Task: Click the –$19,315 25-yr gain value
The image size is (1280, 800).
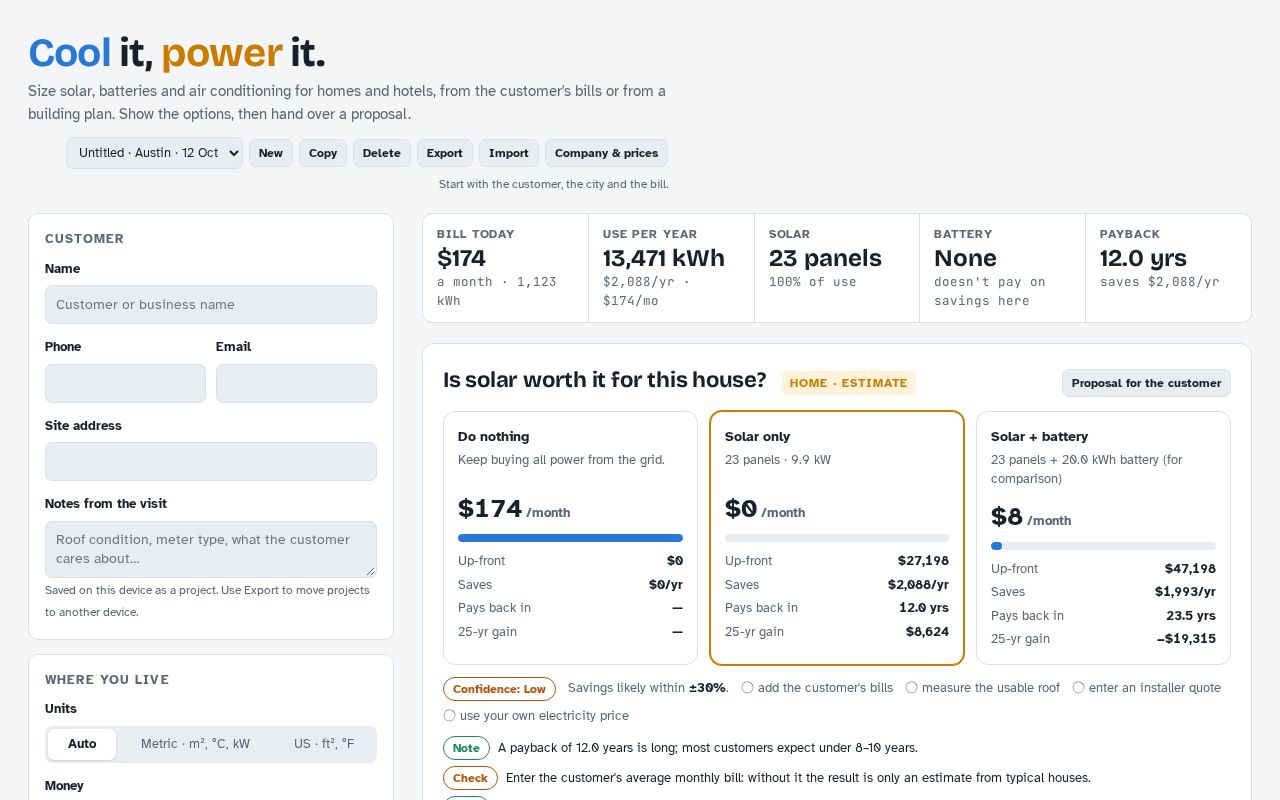Action: coord(1186,639)
